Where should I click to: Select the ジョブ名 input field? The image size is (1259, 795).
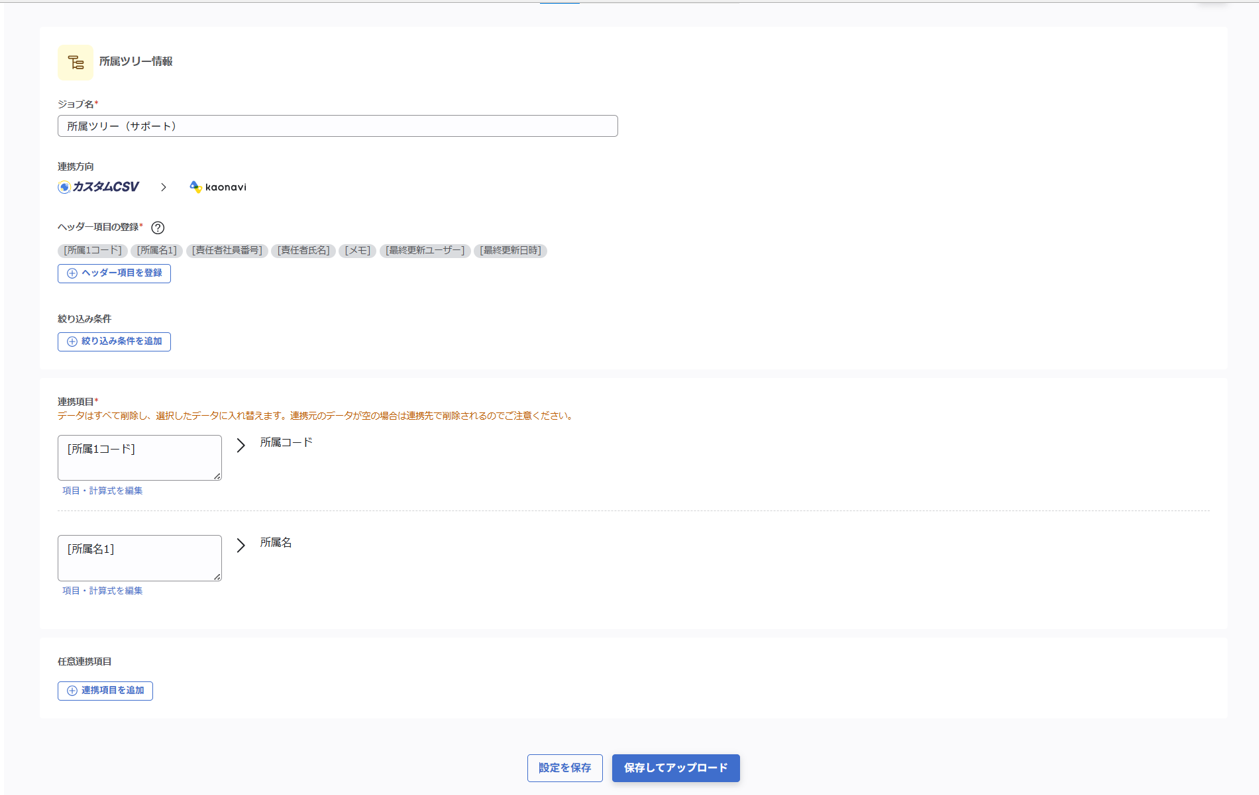coord(337,125)
